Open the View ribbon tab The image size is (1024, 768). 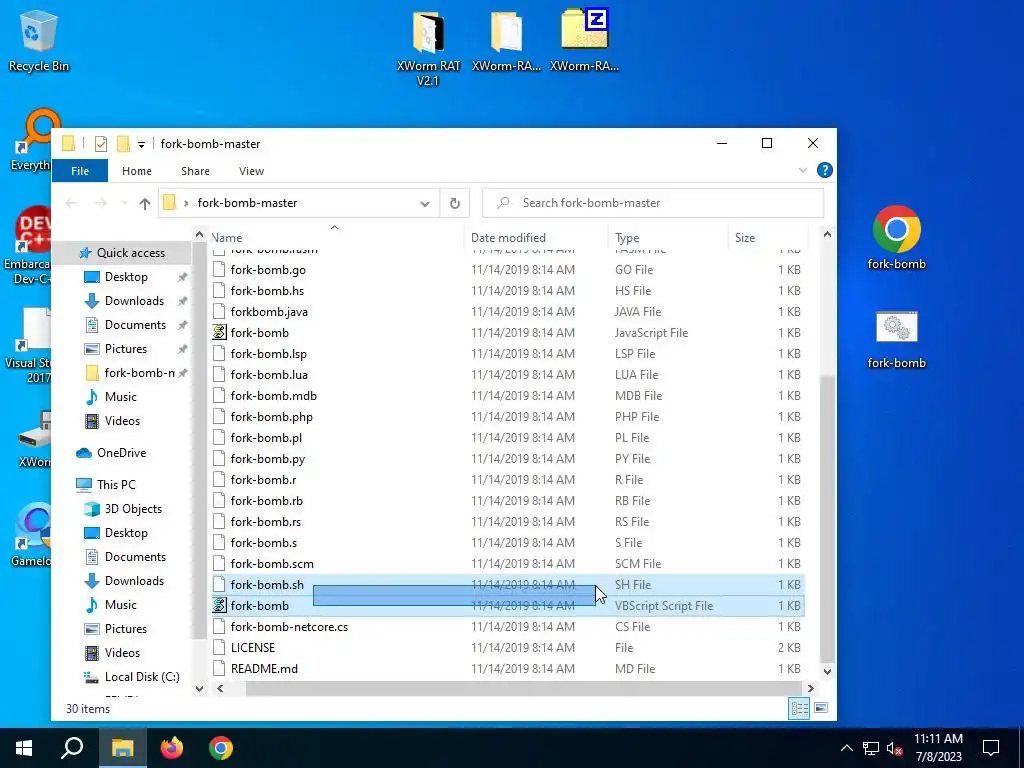[251, 171]
